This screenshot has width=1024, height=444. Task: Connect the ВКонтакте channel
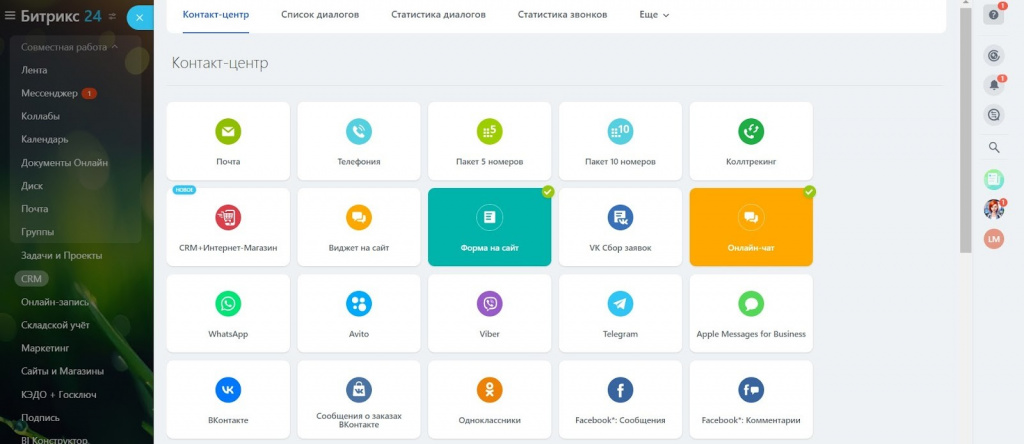click(228, 400)
